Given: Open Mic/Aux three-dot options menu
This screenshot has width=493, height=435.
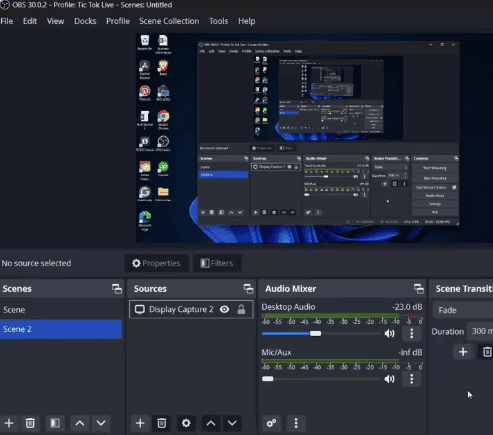Looking at the screenshot, I should [412, 379].
